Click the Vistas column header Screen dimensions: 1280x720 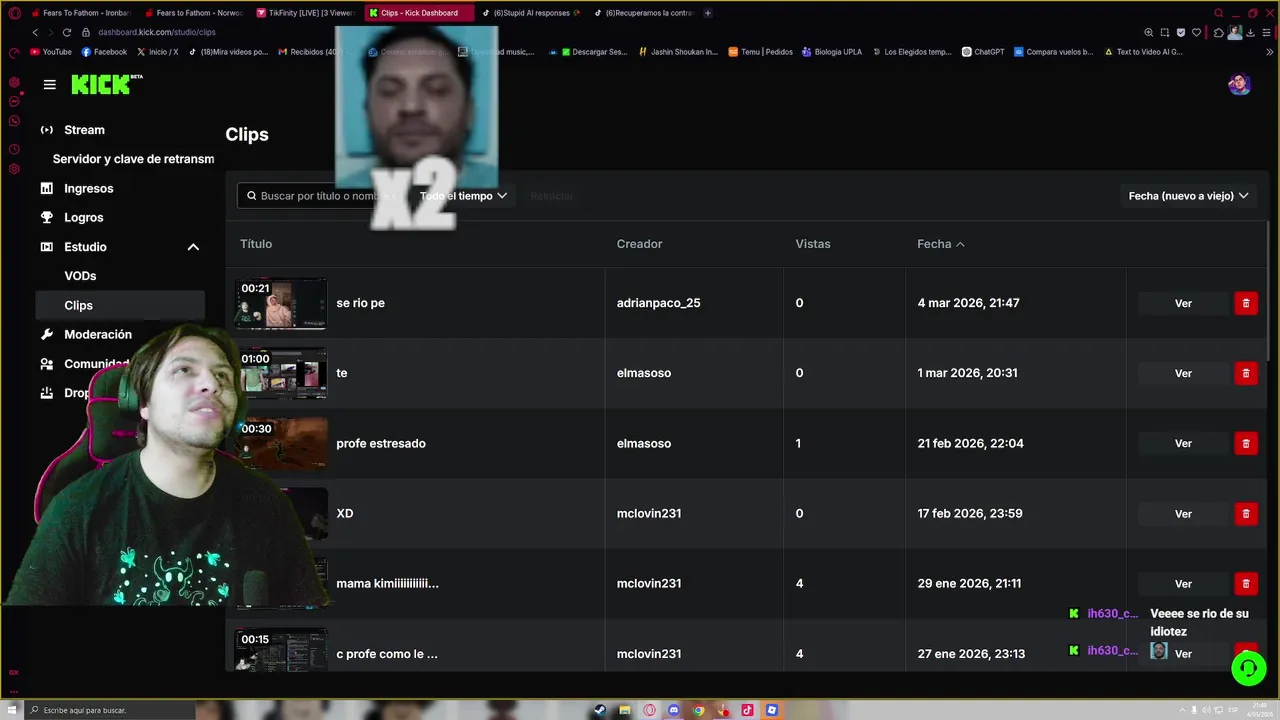812,244
